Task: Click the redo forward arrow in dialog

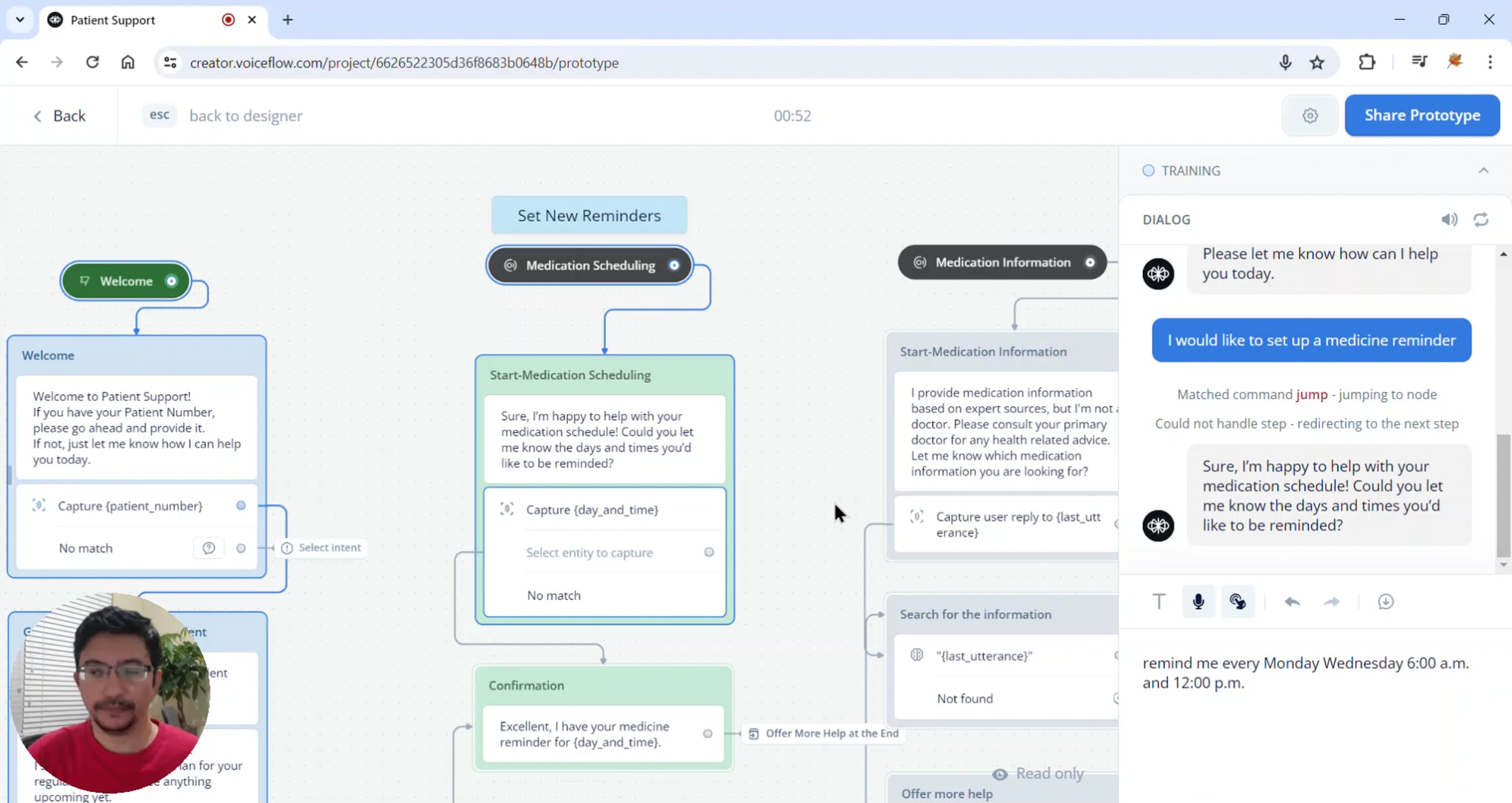Action: pyautogui.click(x=1332, y=601)
